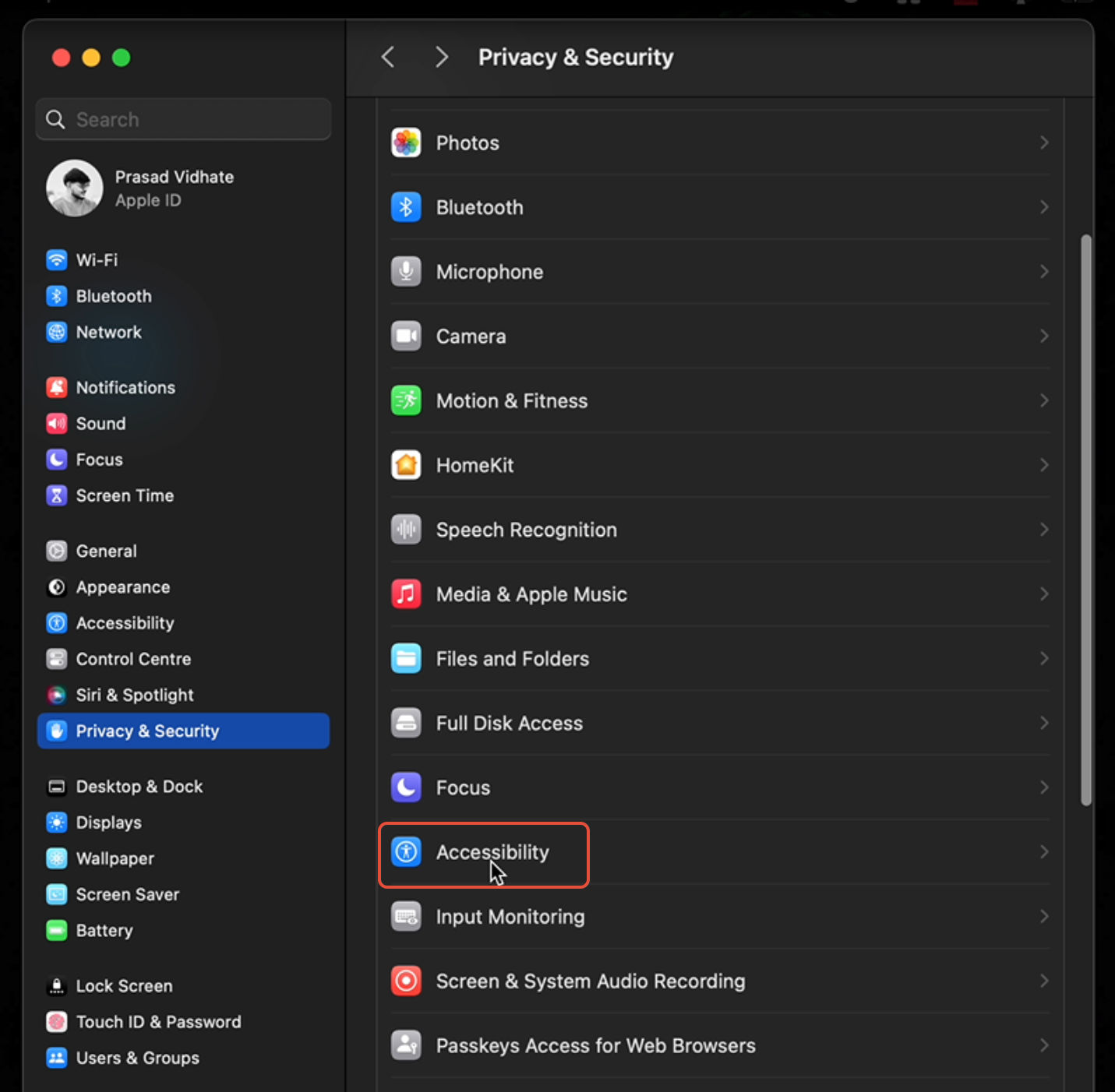Click the Control Centre icon in sidebar

click(x=57, y=659)
